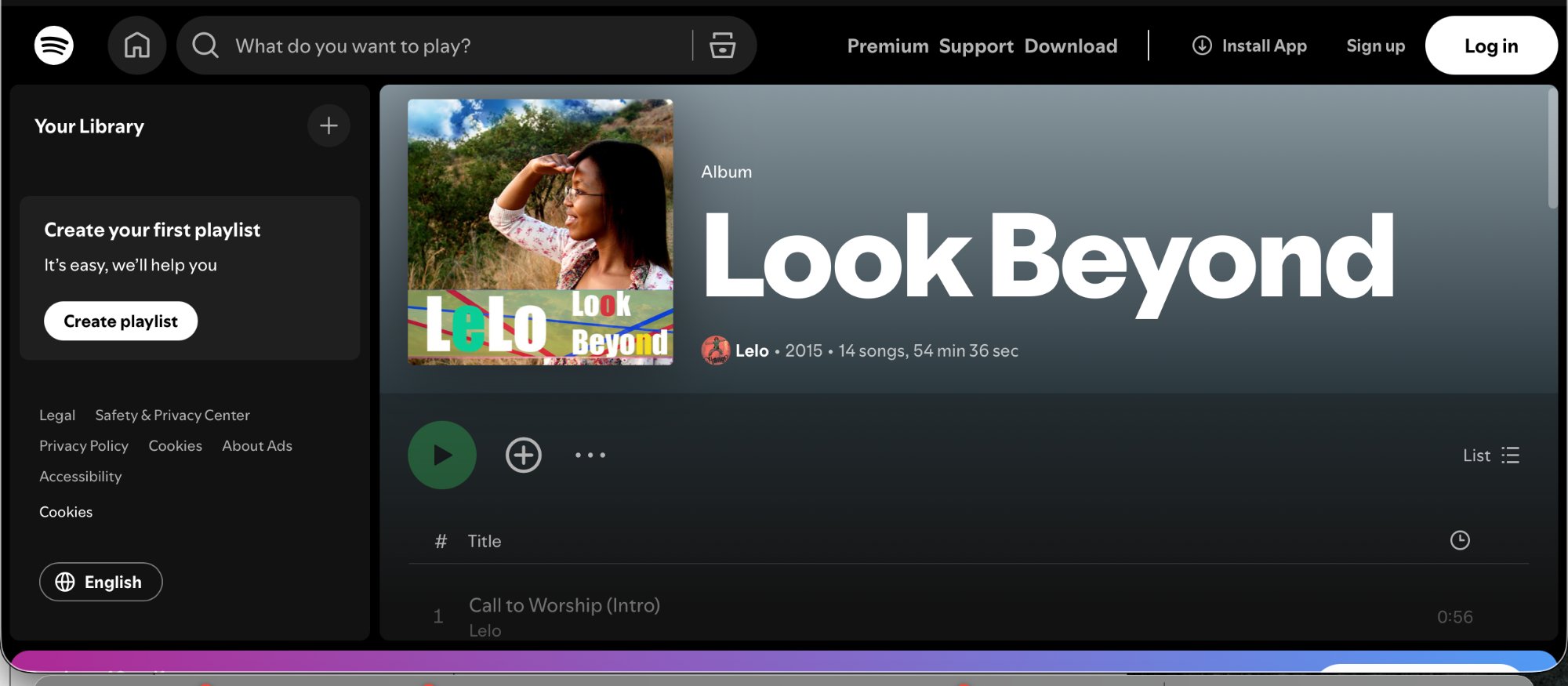Click the Create playlist button
This screenshot has height=686, width=1568.
coord(121,321)
